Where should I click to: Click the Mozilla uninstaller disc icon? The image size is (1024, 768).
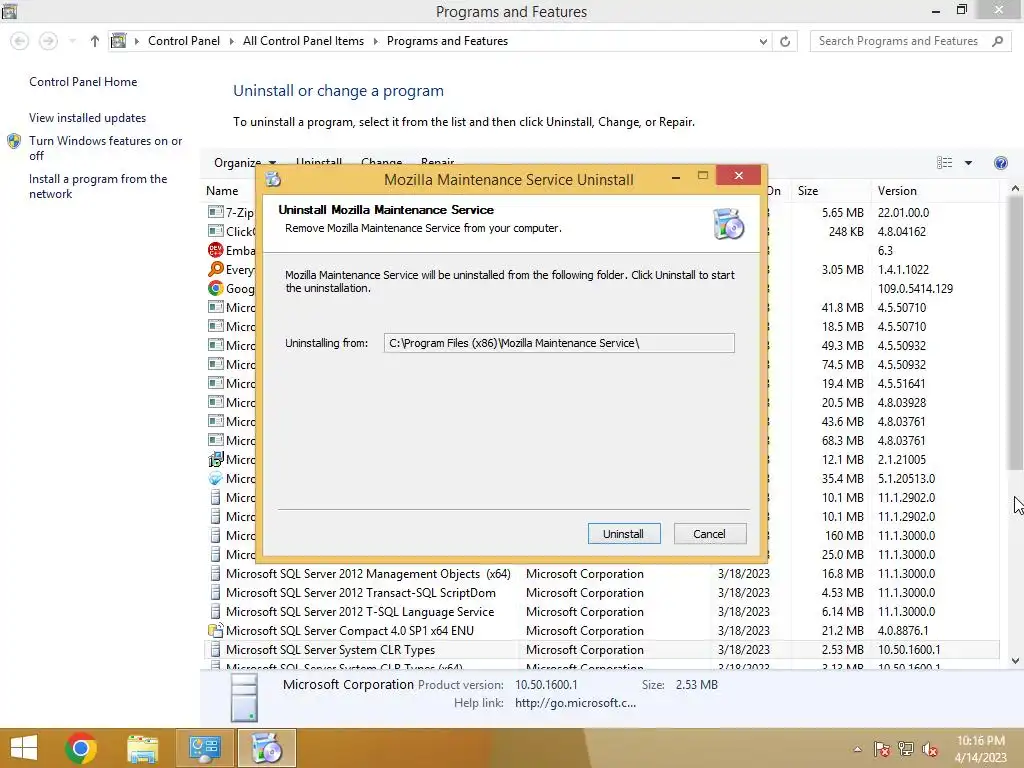[x=729, y=224]
